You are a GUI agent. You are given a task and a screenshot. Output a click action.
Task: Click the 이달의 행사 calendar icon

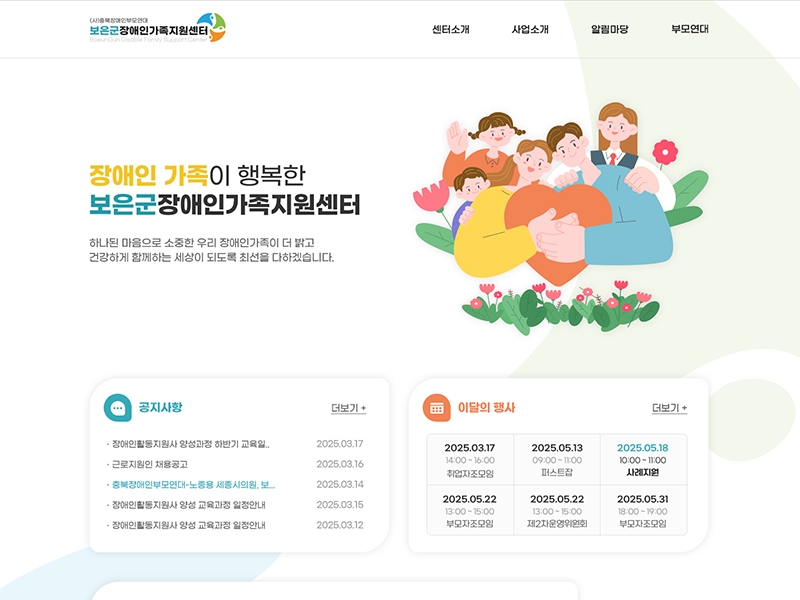pos(435,408)
